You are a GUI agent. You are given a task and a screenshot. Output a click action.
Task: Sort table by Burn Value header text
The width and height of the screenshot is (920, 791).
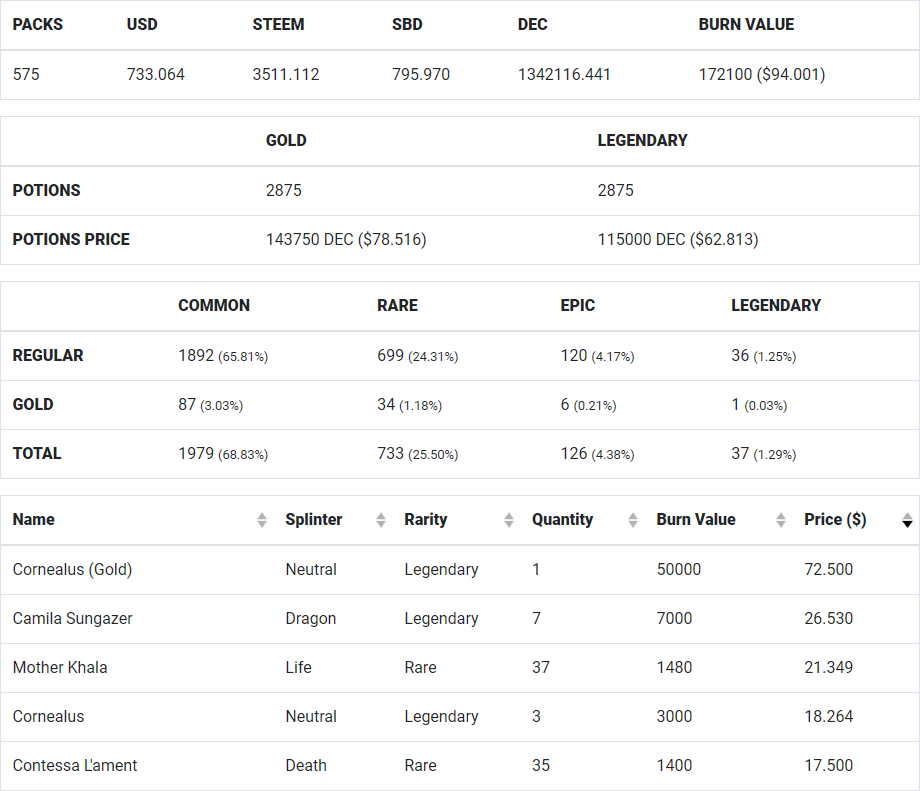(x=695, y=519)
